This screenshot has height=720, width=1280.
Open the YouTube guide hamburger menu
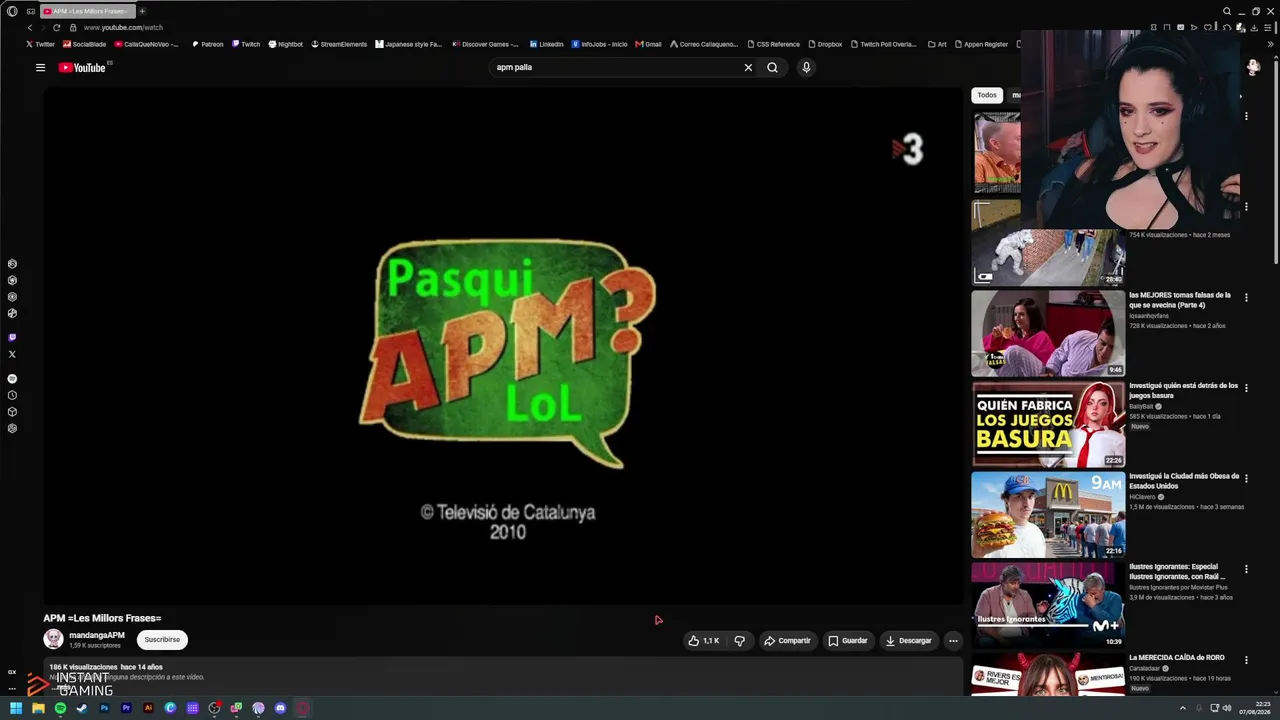[40, 68]
